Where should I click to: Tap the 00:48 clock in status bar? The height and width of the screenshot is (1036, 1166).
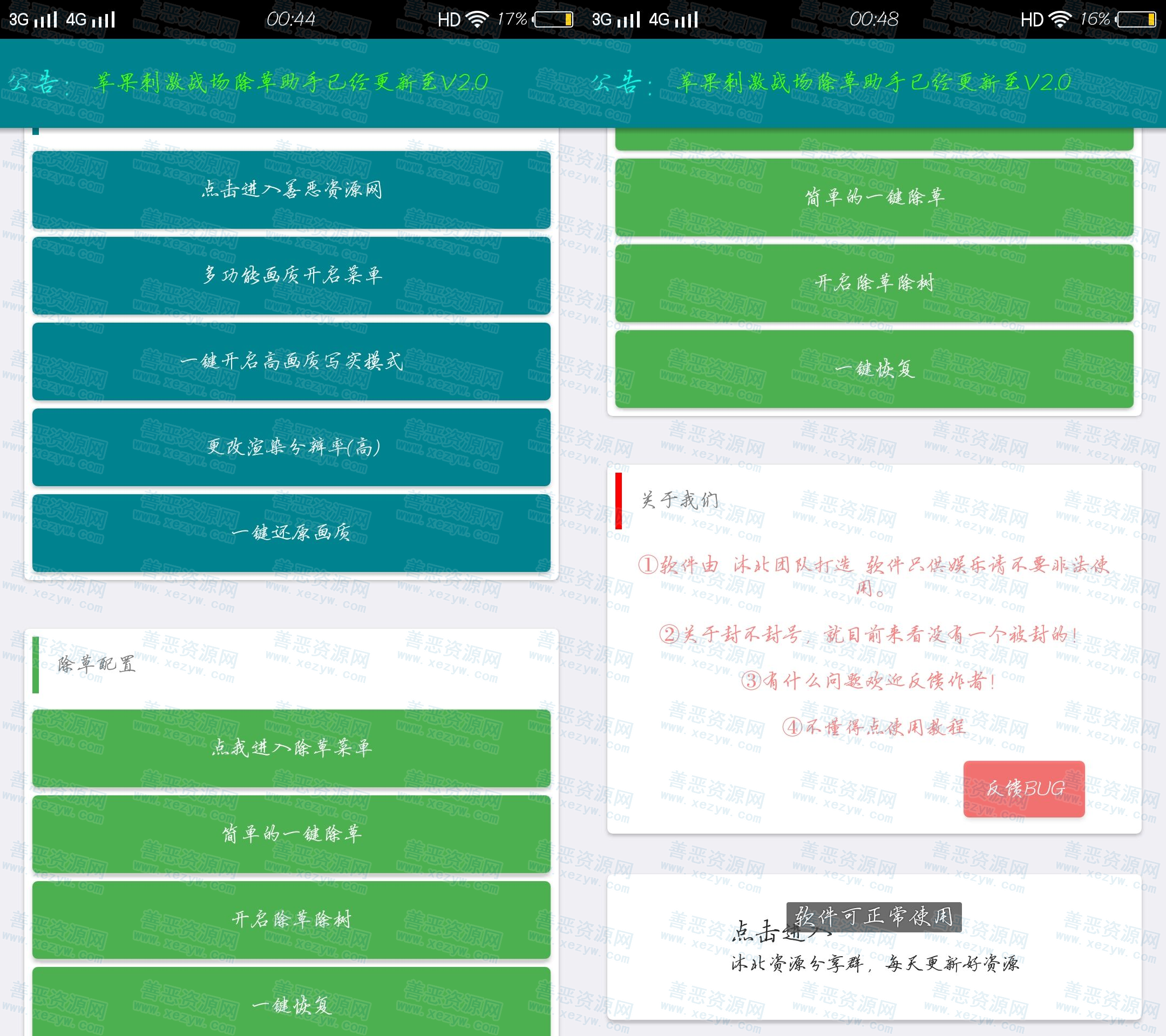874,19
